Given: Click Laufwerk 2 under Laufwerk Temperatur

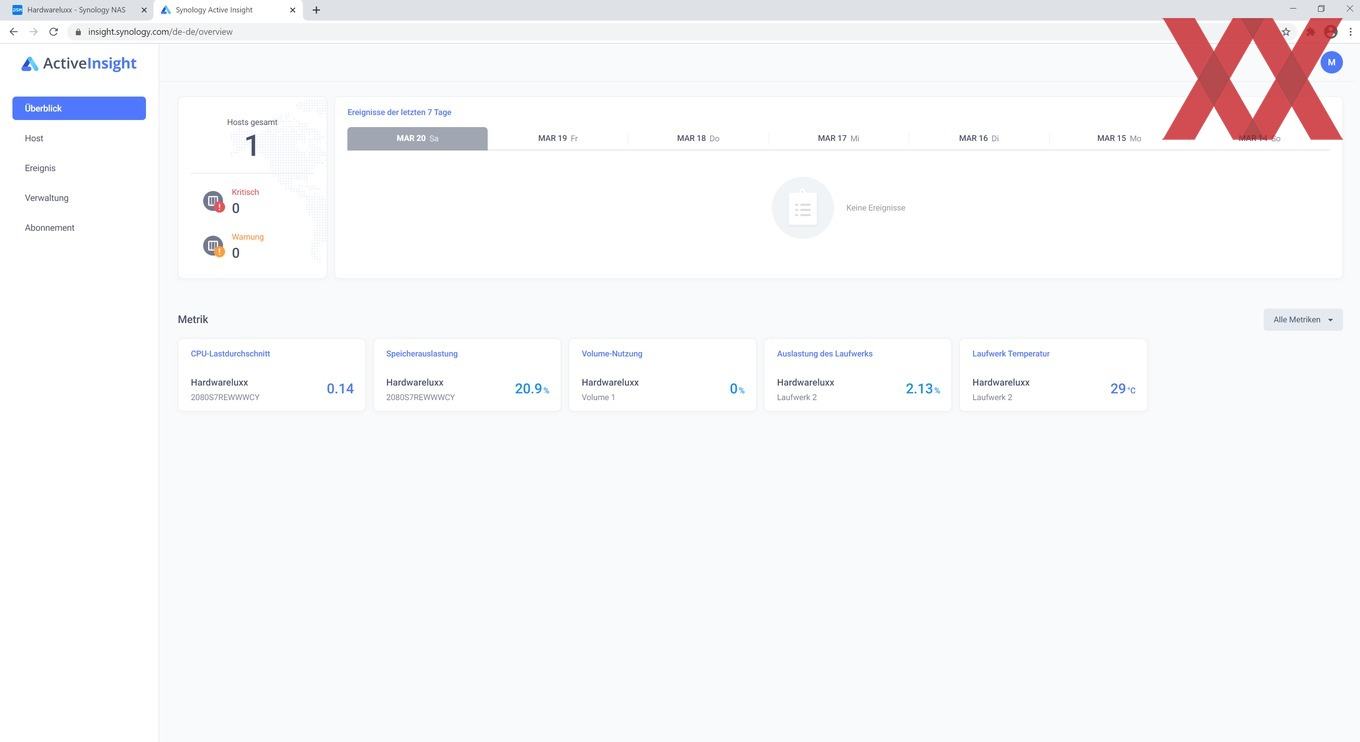Looking at the screenshot, I should [992, 397].
